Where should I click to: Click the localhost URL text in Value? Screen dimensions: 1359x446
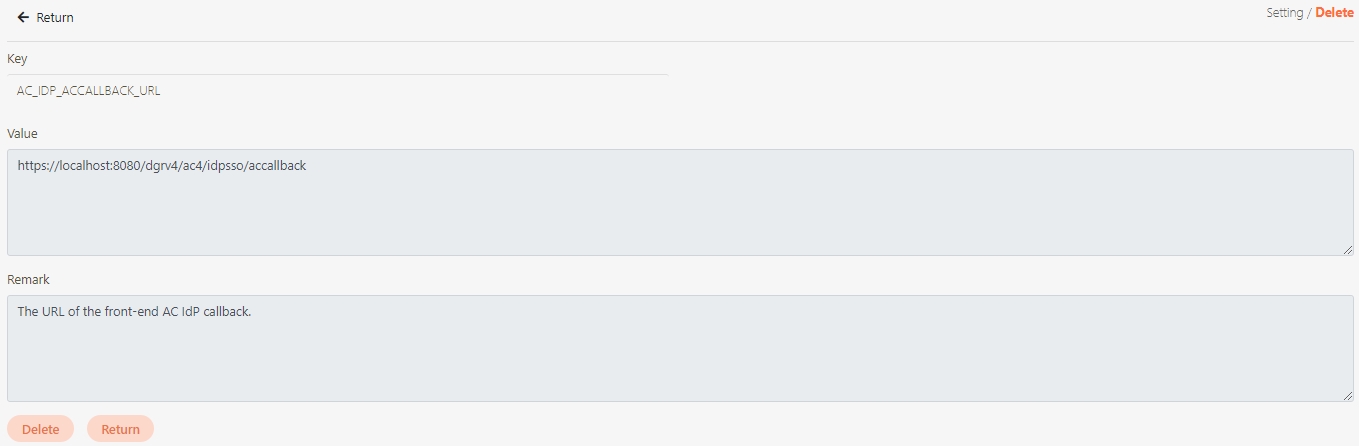pos(161,166)
